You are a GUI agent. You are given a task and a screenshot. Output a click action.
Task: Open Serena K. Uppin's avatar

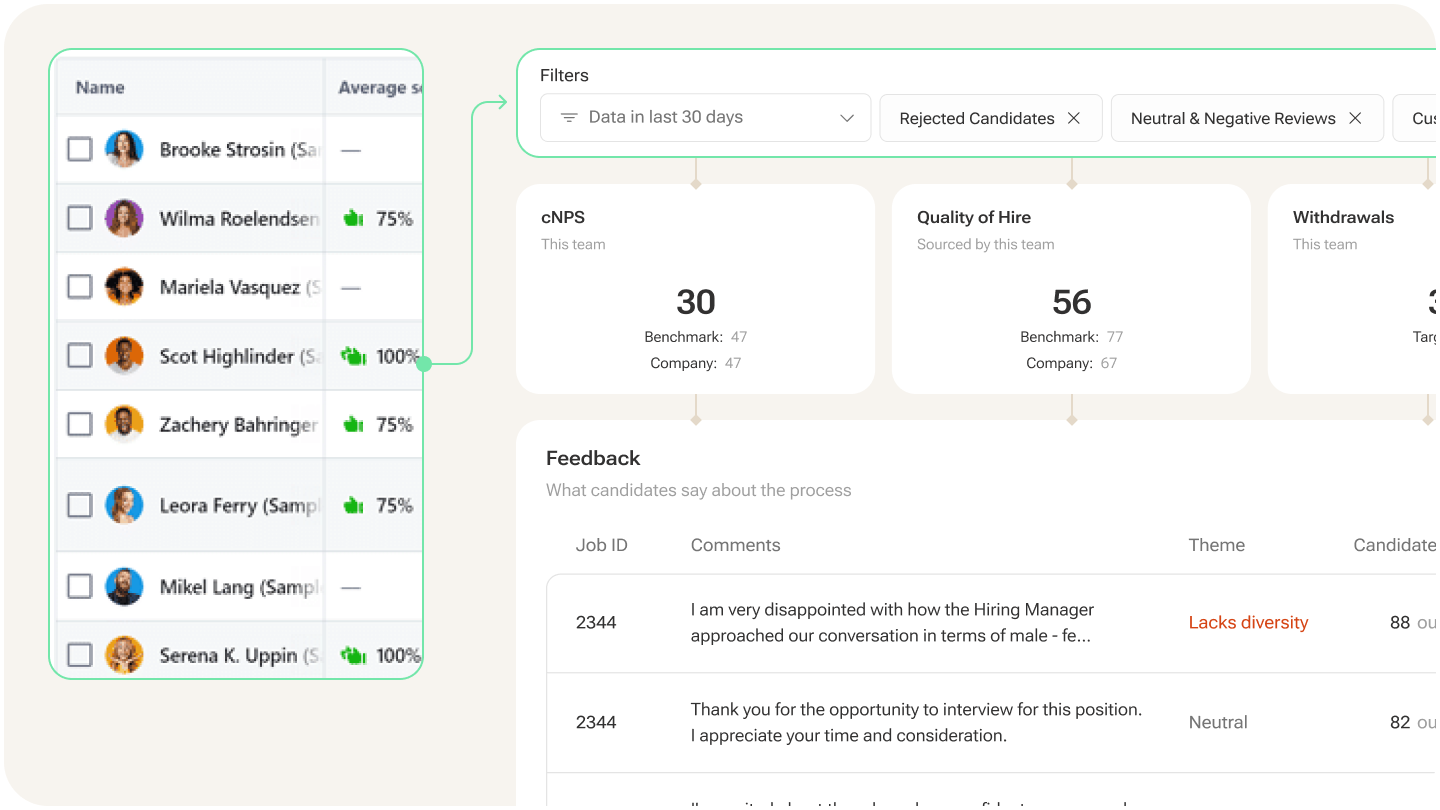(x=124, y=655)
